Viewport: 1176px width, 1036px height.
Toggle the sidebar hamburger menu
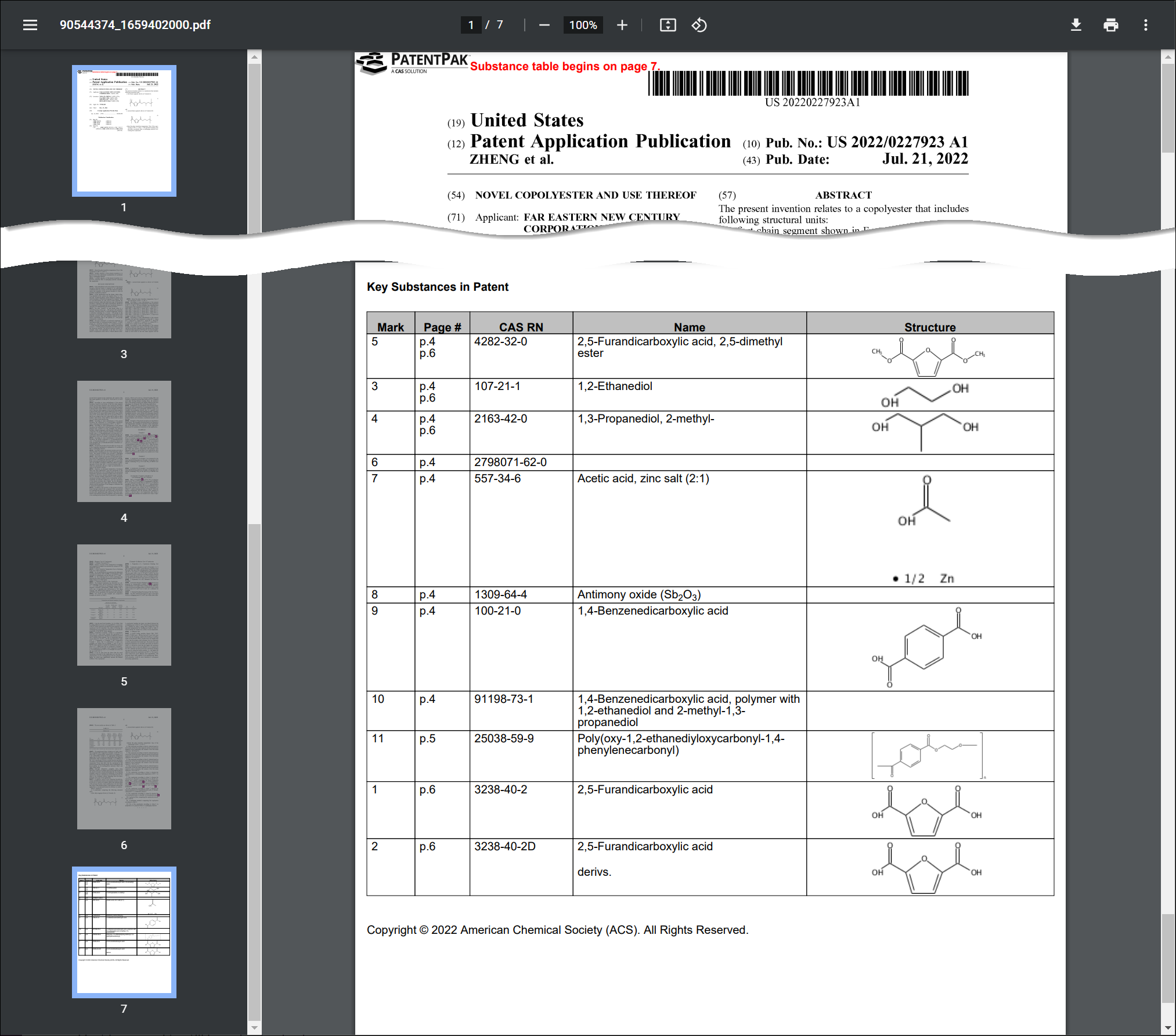pos(30,25)
